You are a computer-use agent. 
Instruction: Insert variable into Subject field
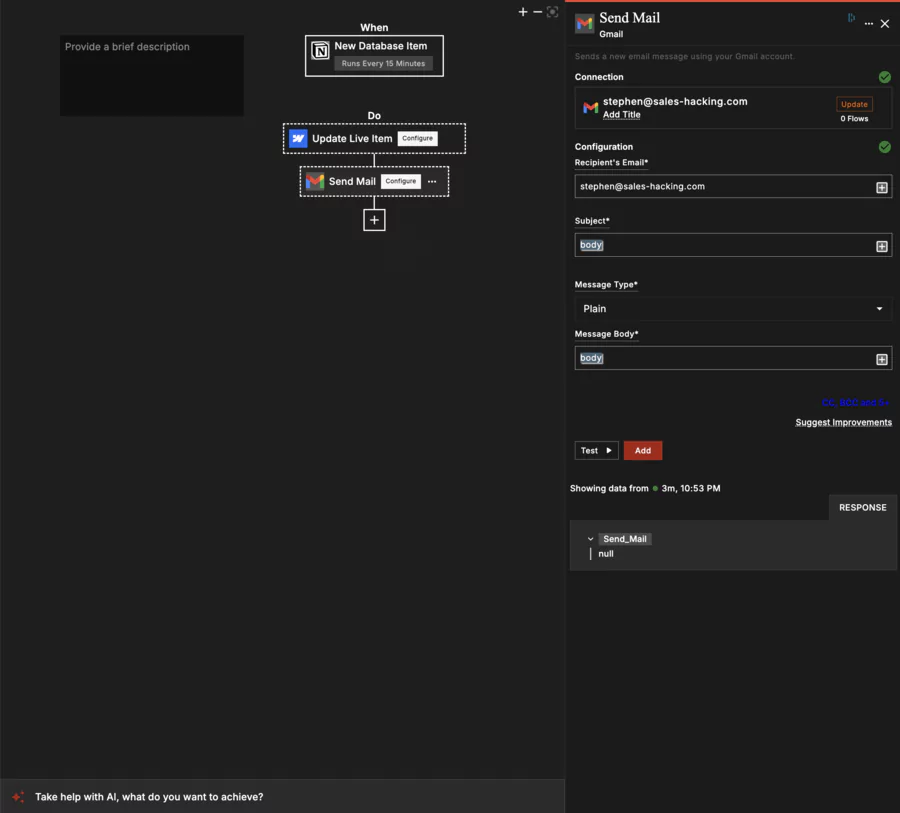tap(882, 246)
